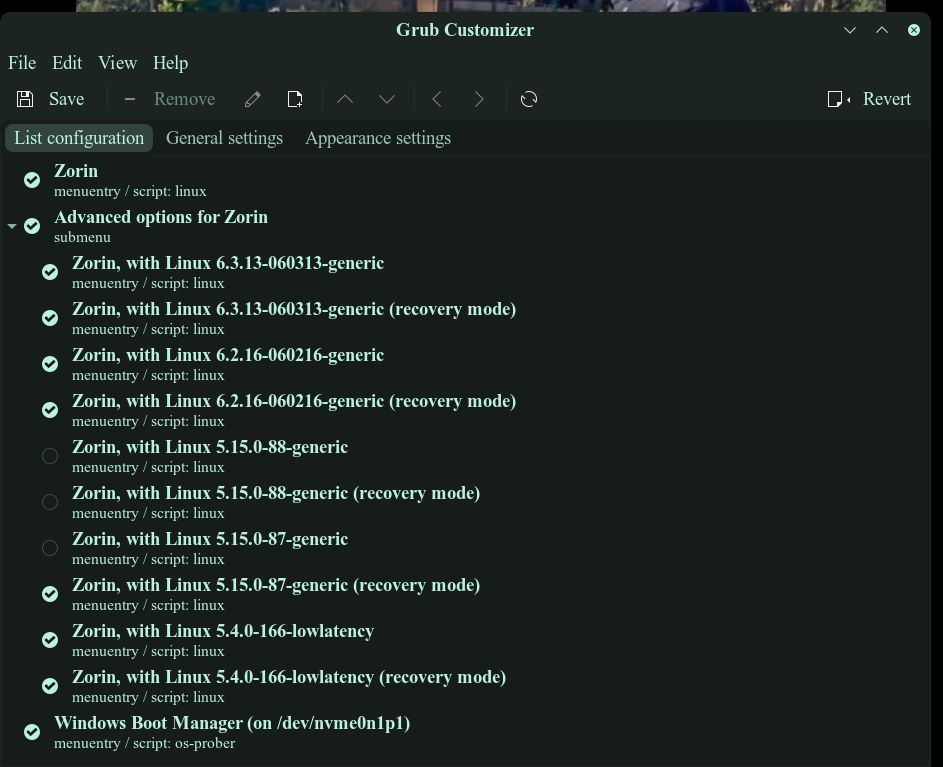Uncheck the Windows Boot Manager entry

pos(32,732)
